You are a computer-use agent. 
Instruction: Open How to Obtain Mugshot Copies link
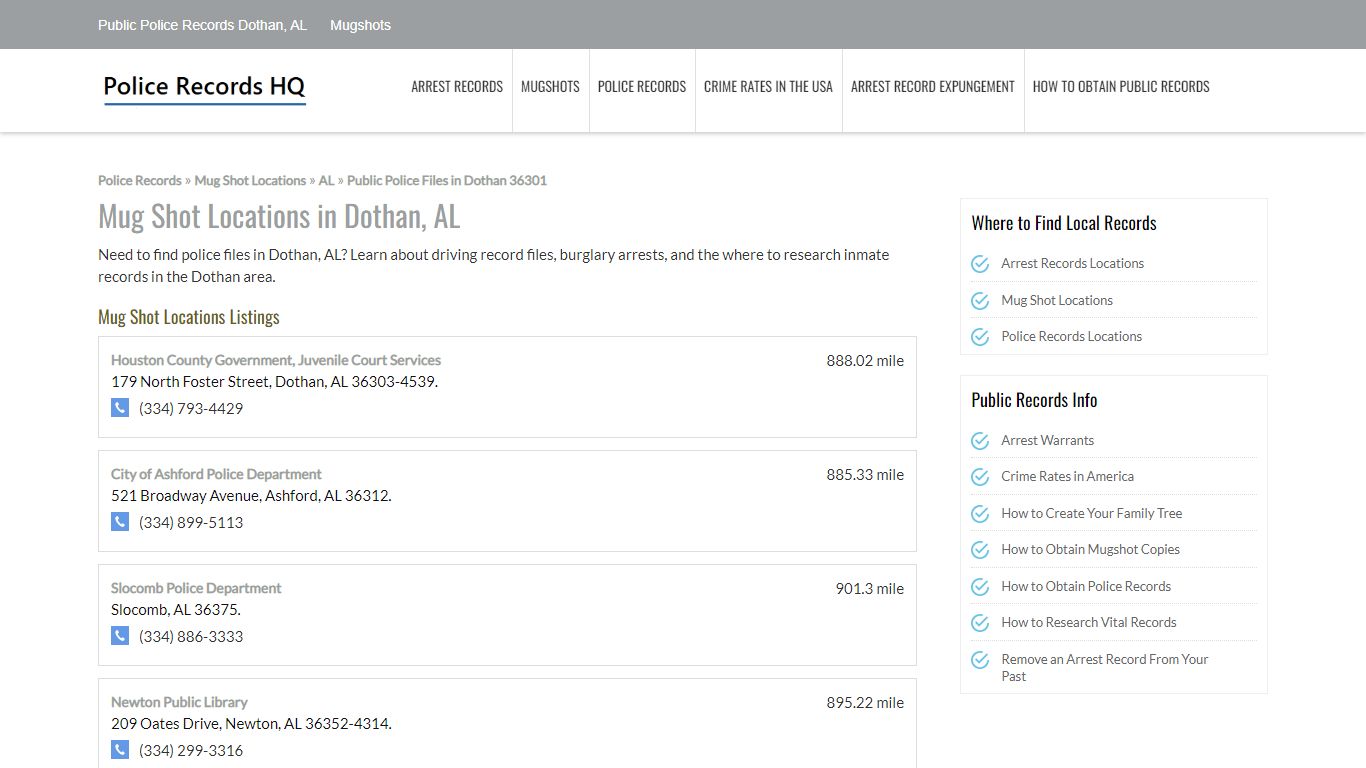1090,550
